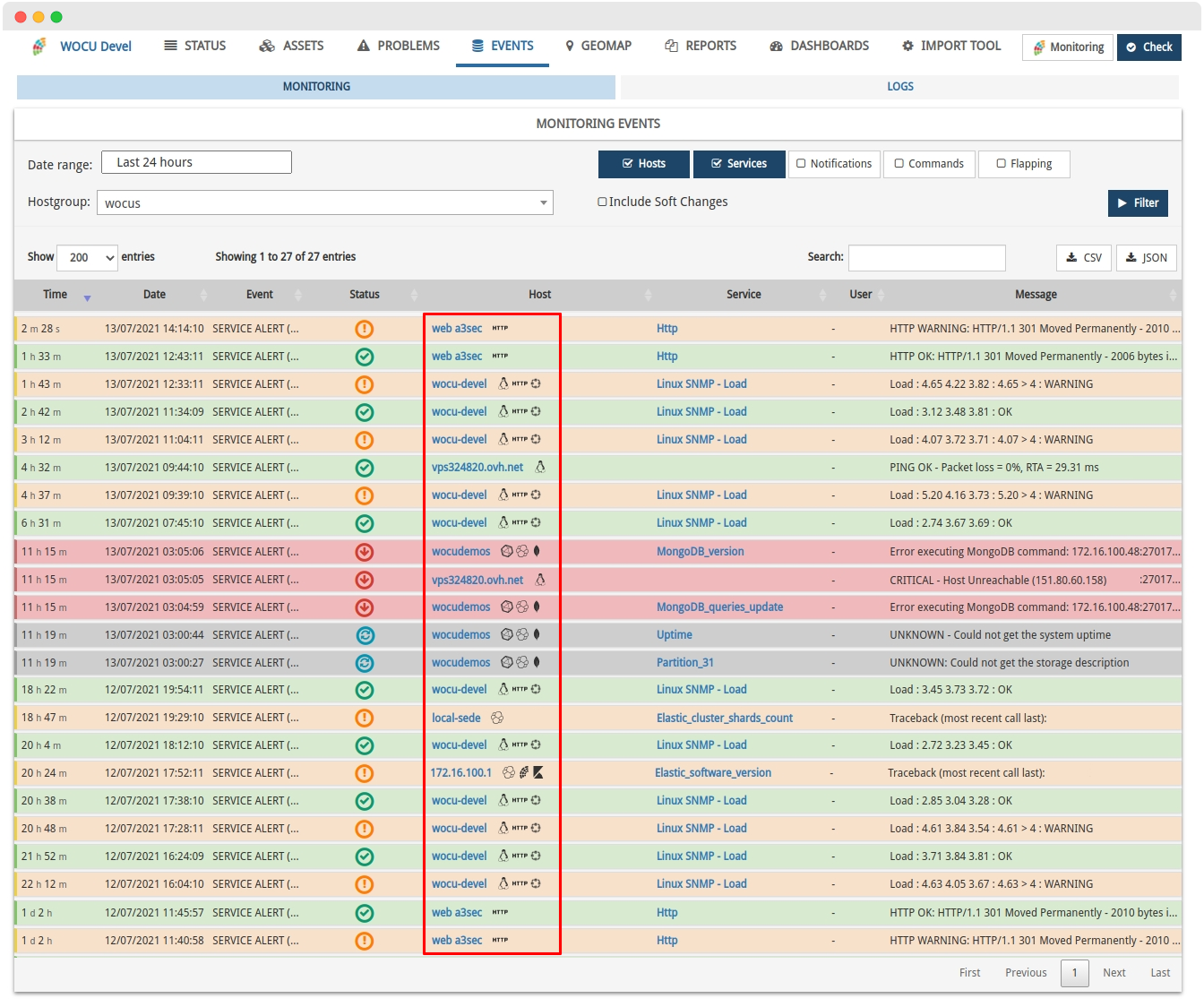The width and height of the screenshot is (1204, 1007).
Task: Sort by the Service column
Action: pyautogui.click(x=744, y=295)
